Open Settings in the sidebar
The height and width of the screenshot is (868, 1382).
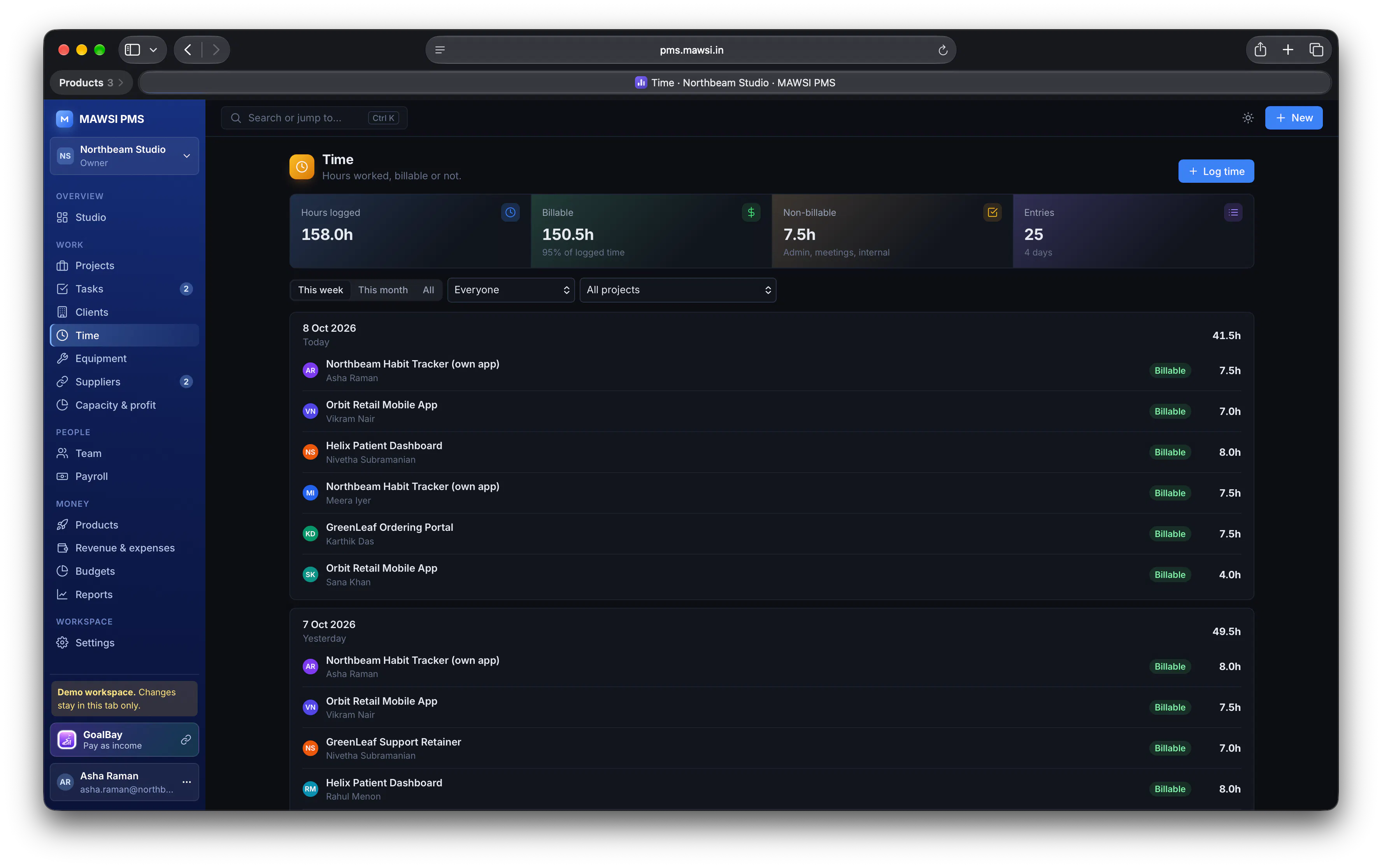pos(125,642)
